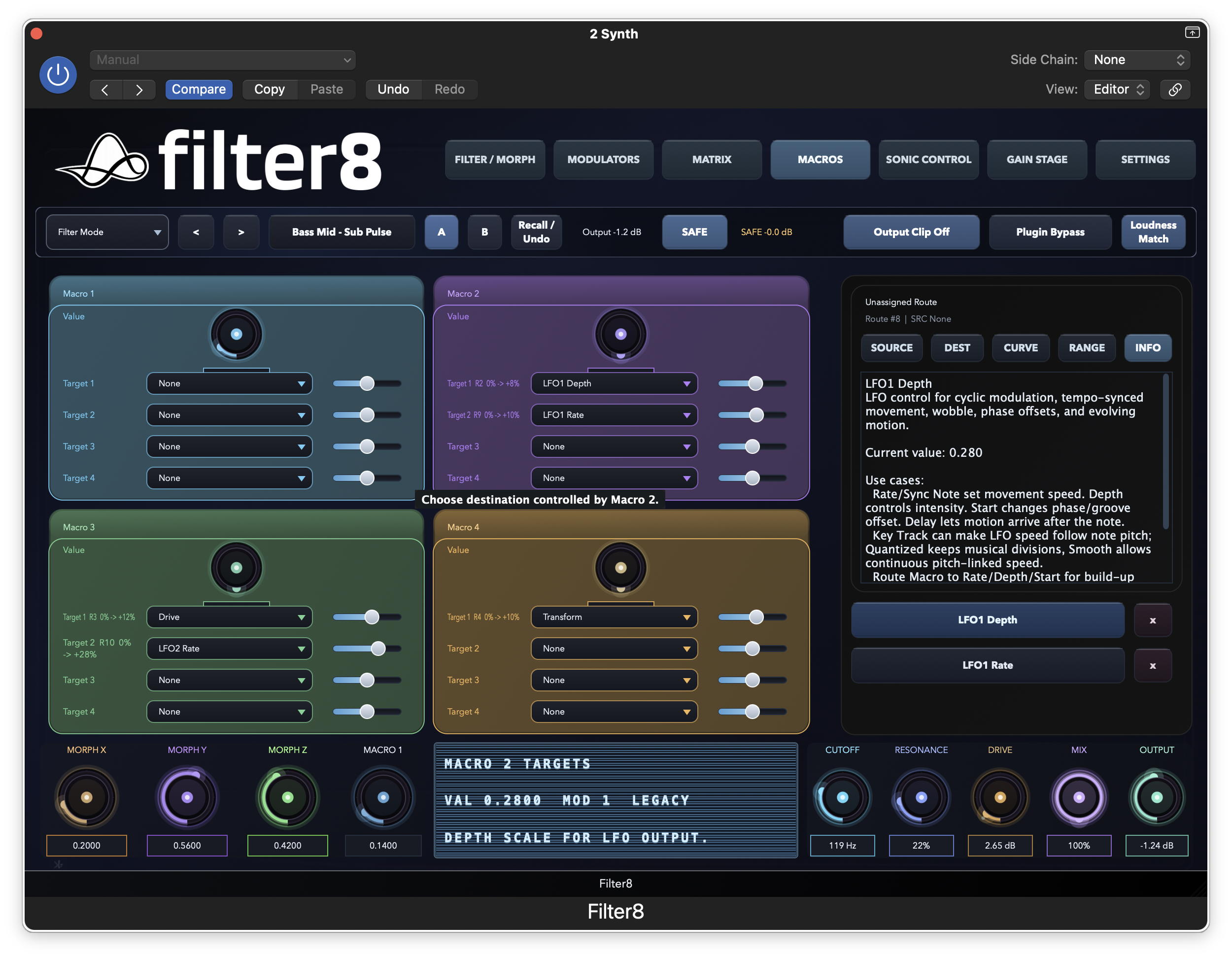Open the MATRIX tab

(x=711, y=160)
